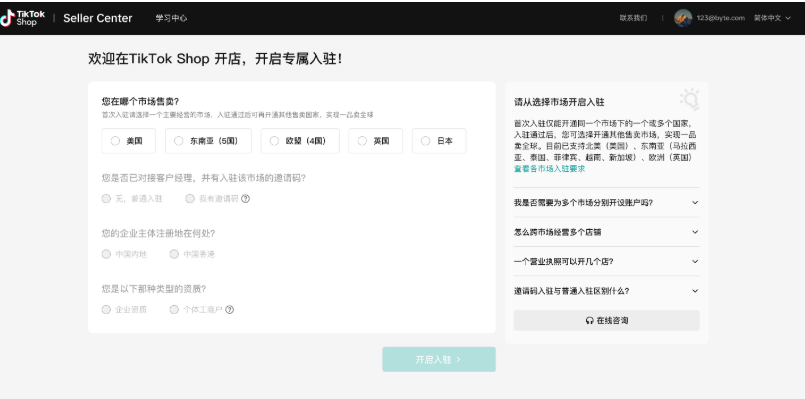Click help icon beside 我有邀请码

click(245, 199)
